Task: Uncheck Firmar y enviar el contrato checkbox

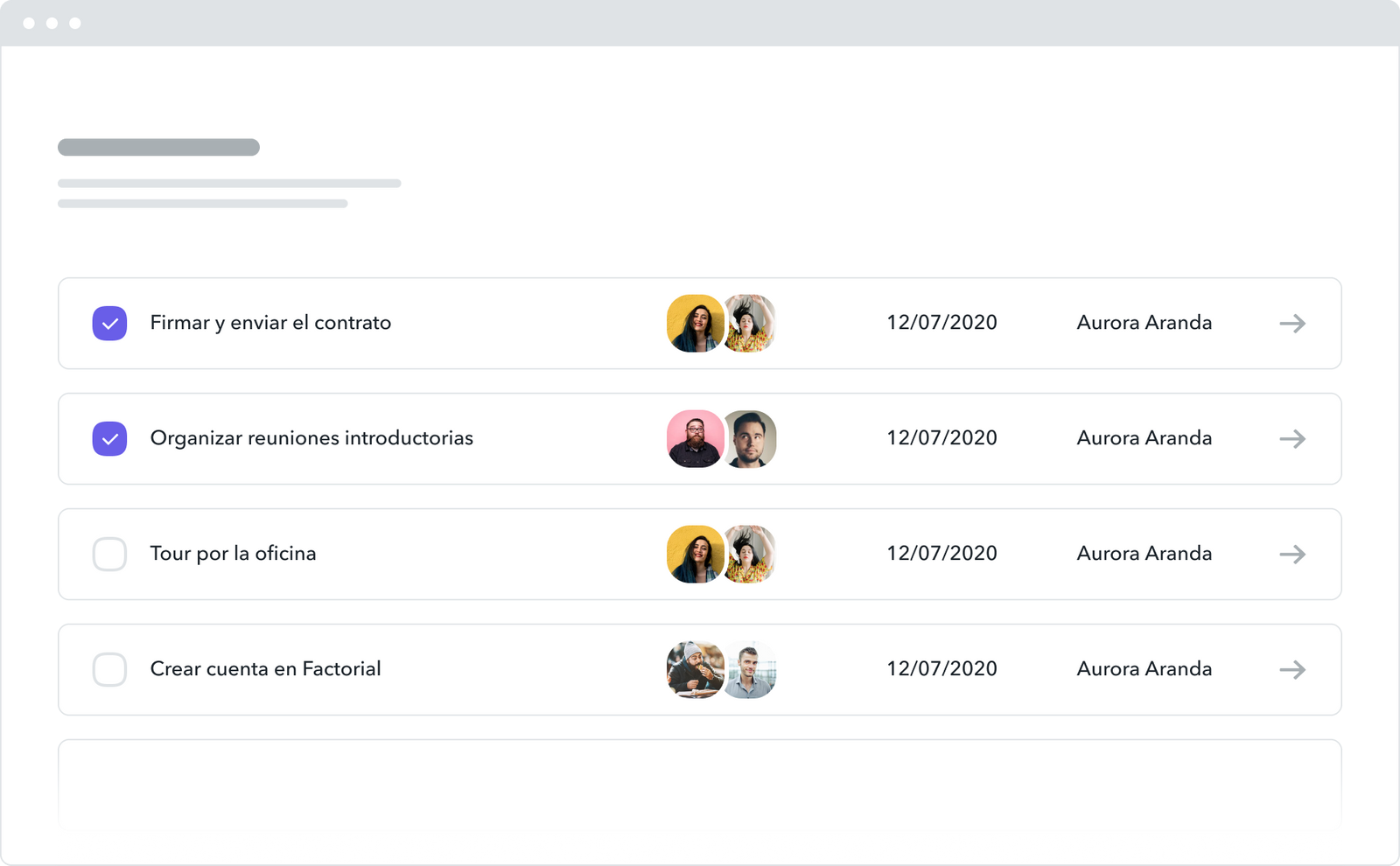Action: click(109, 324)
